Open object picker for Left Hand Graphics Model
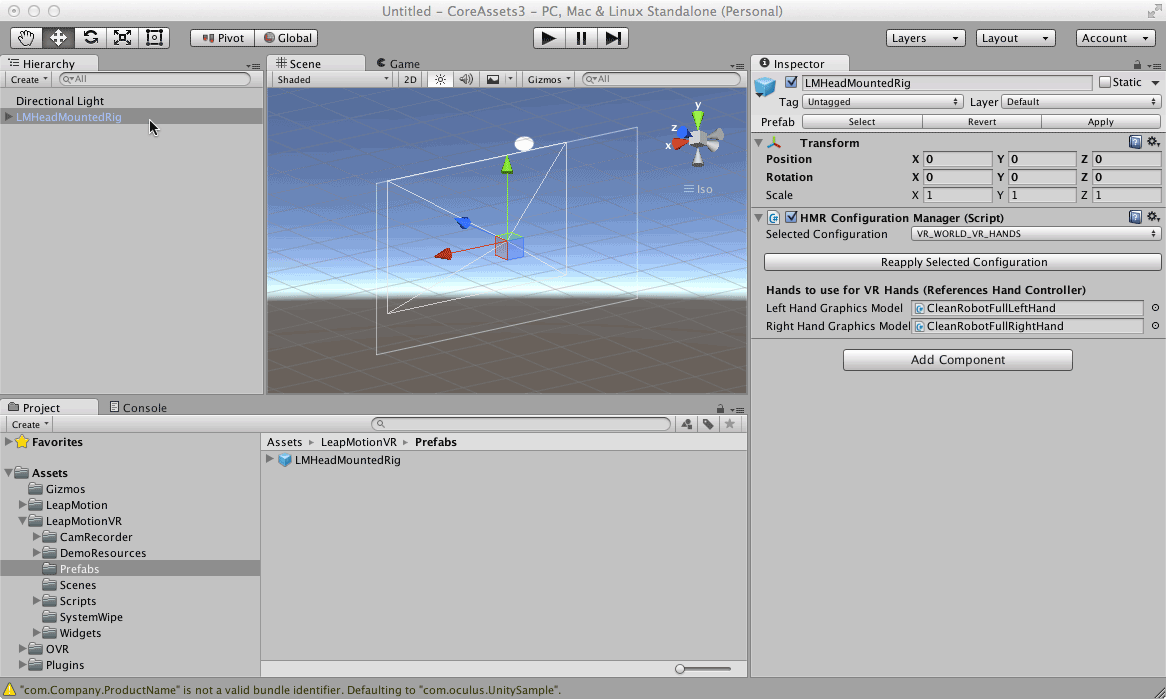This screenshot has height=699, width=1166. 1155,308
